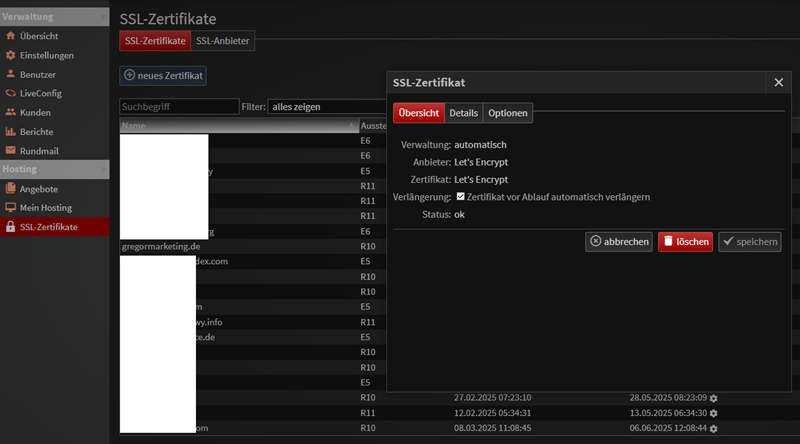Viewport: 800px width, 444px height.
Task: Click the neues Zertifikat button
Action: click(x=163, y=76)
